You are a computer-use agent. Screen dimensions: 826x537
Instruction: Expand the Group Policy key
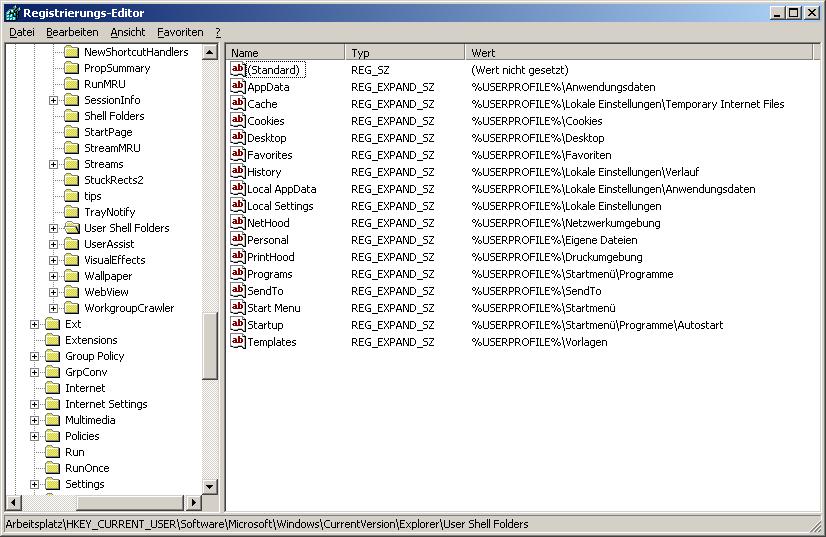click(x=34, y=356)
